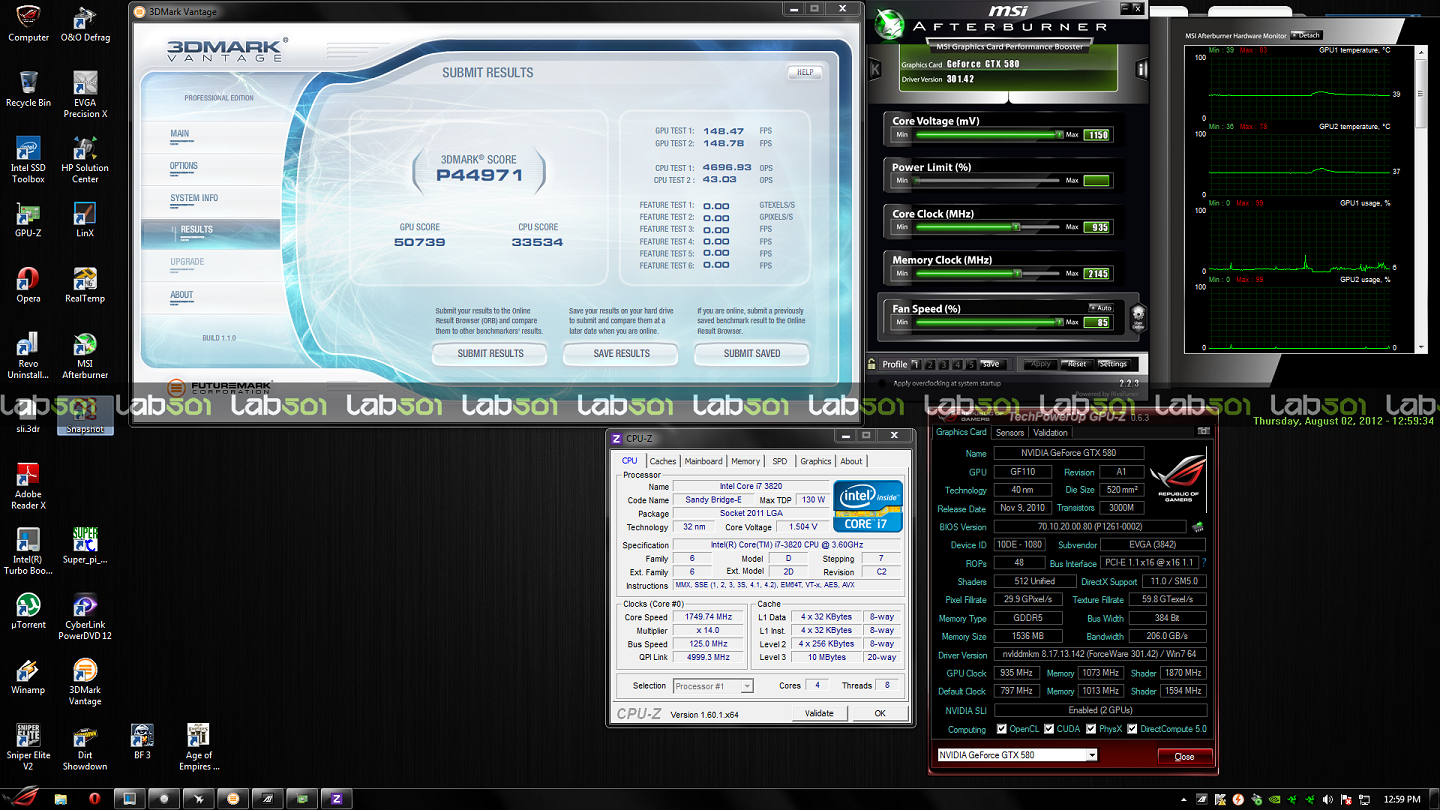Show hidden tray icons arrow
This screenshot has height=810, width=1440.
tap(1185, 799)
